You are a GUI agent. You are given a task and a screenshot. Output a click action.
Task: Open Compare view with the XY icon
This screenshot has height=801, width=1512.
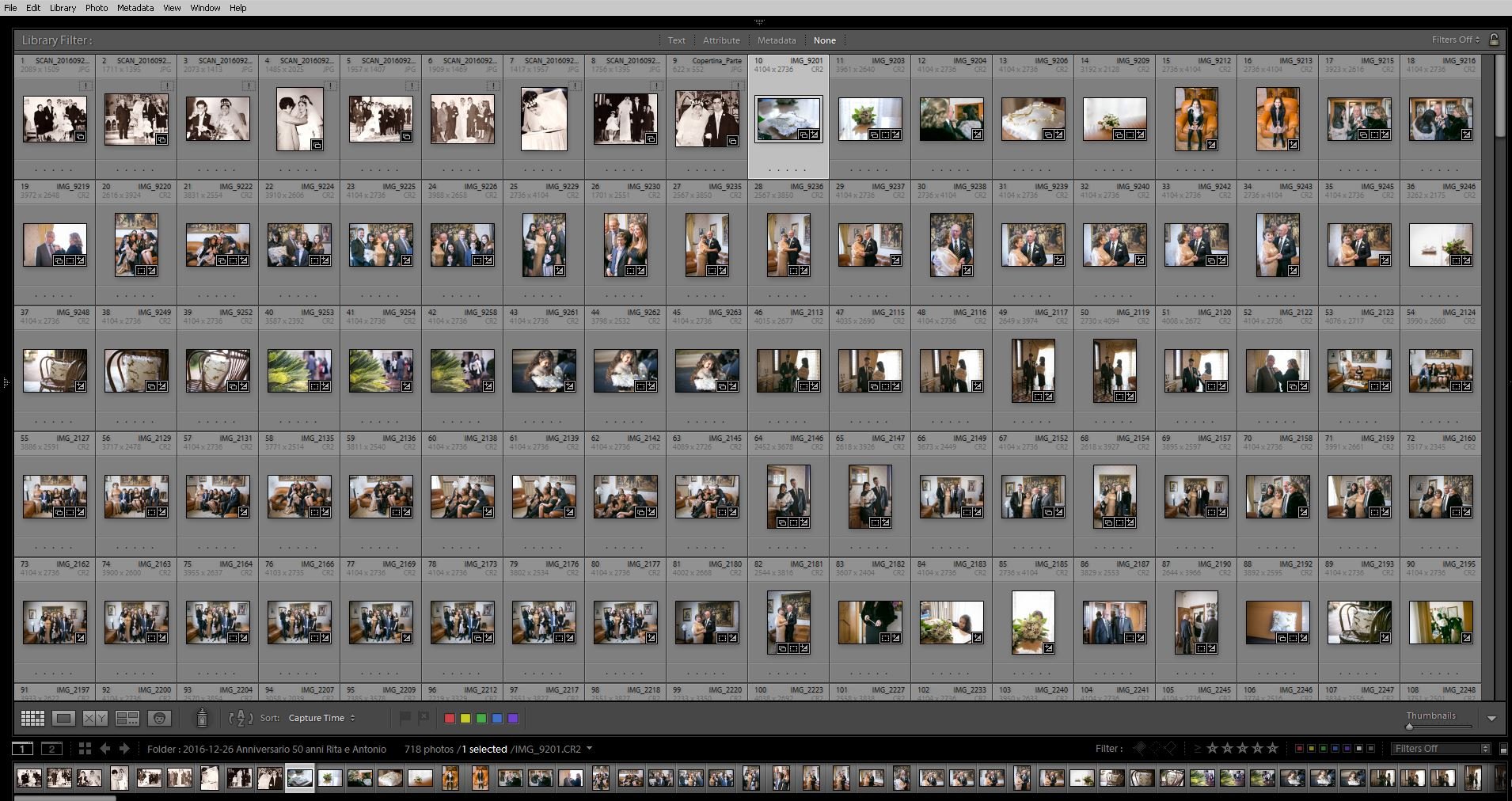[x=95, y=718]
